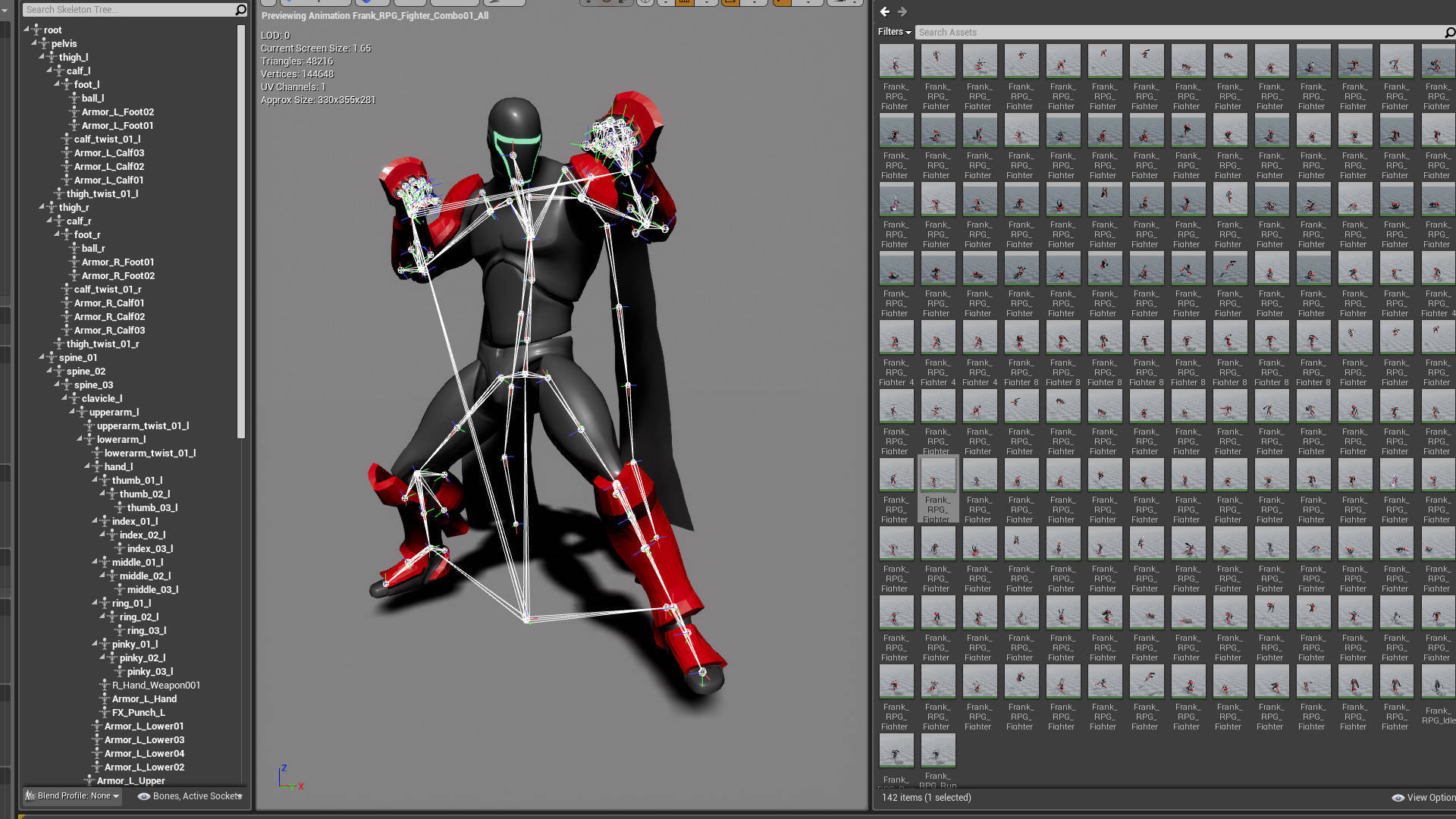Collapse the spine_01 tree node

coord(42,357)
